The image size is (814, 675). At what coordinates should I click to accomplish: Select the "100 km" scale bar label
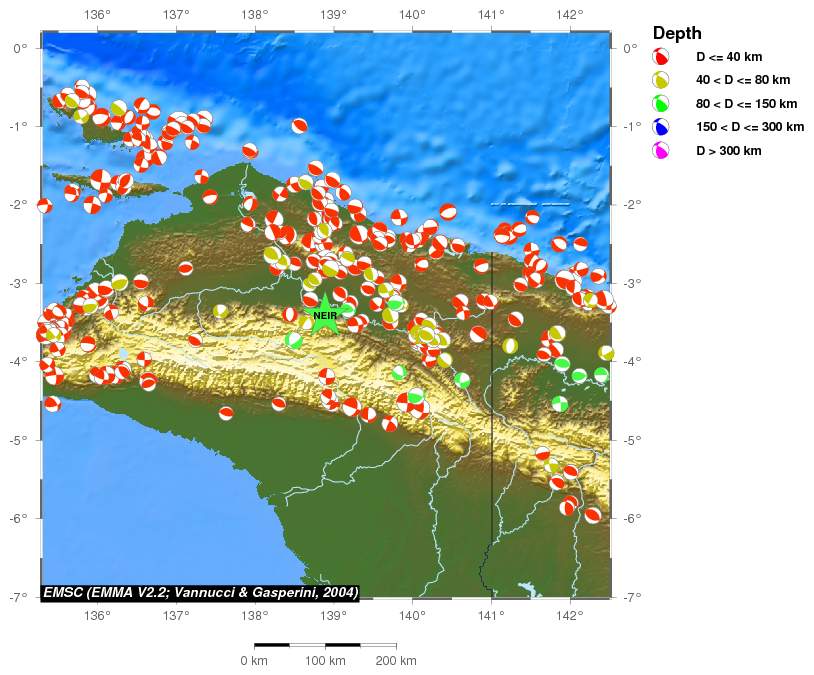coord(325,661)
